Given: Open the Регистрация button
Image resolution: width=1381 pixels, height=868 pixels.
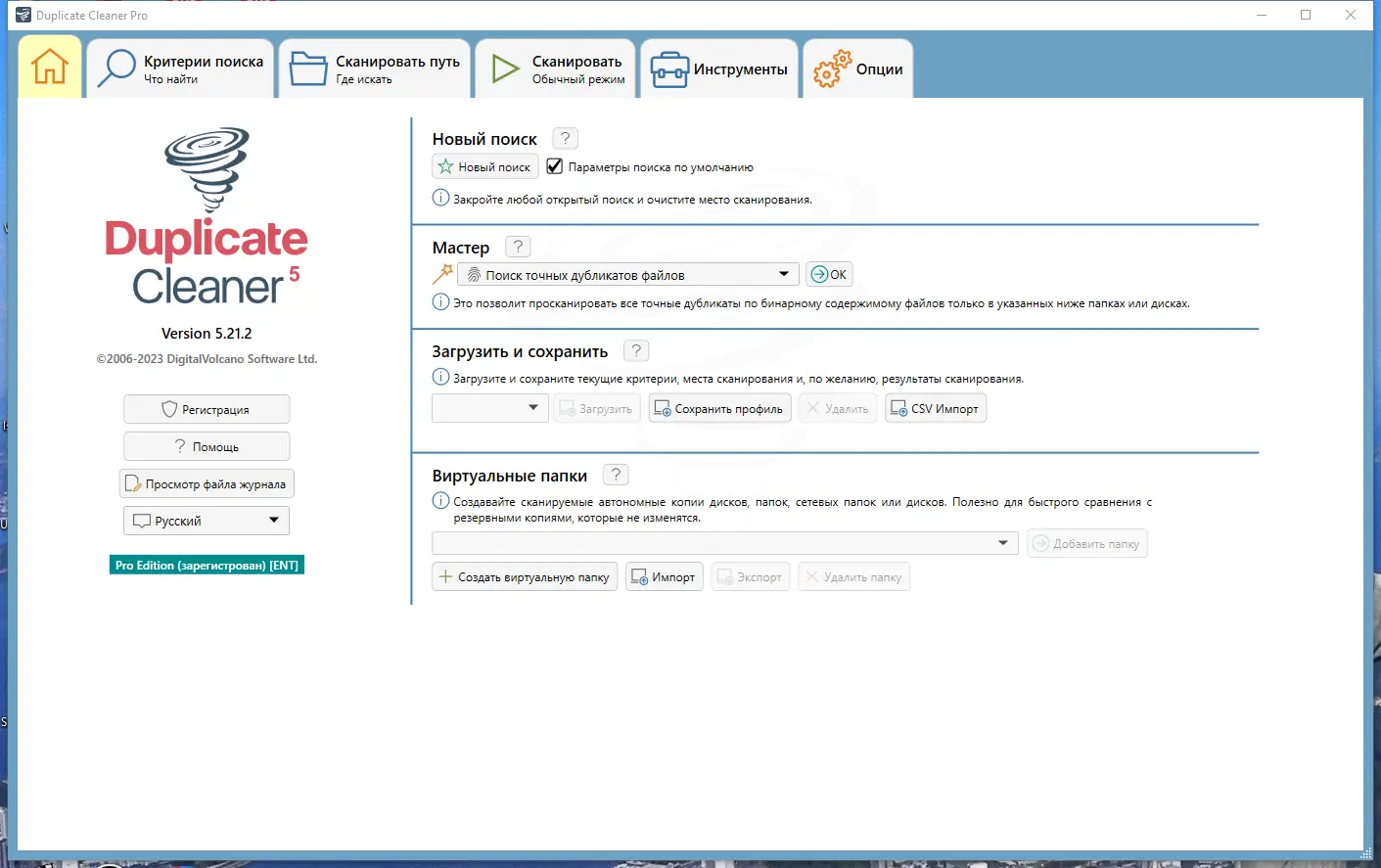Looking at the screenshot, I should coord(207,409).
